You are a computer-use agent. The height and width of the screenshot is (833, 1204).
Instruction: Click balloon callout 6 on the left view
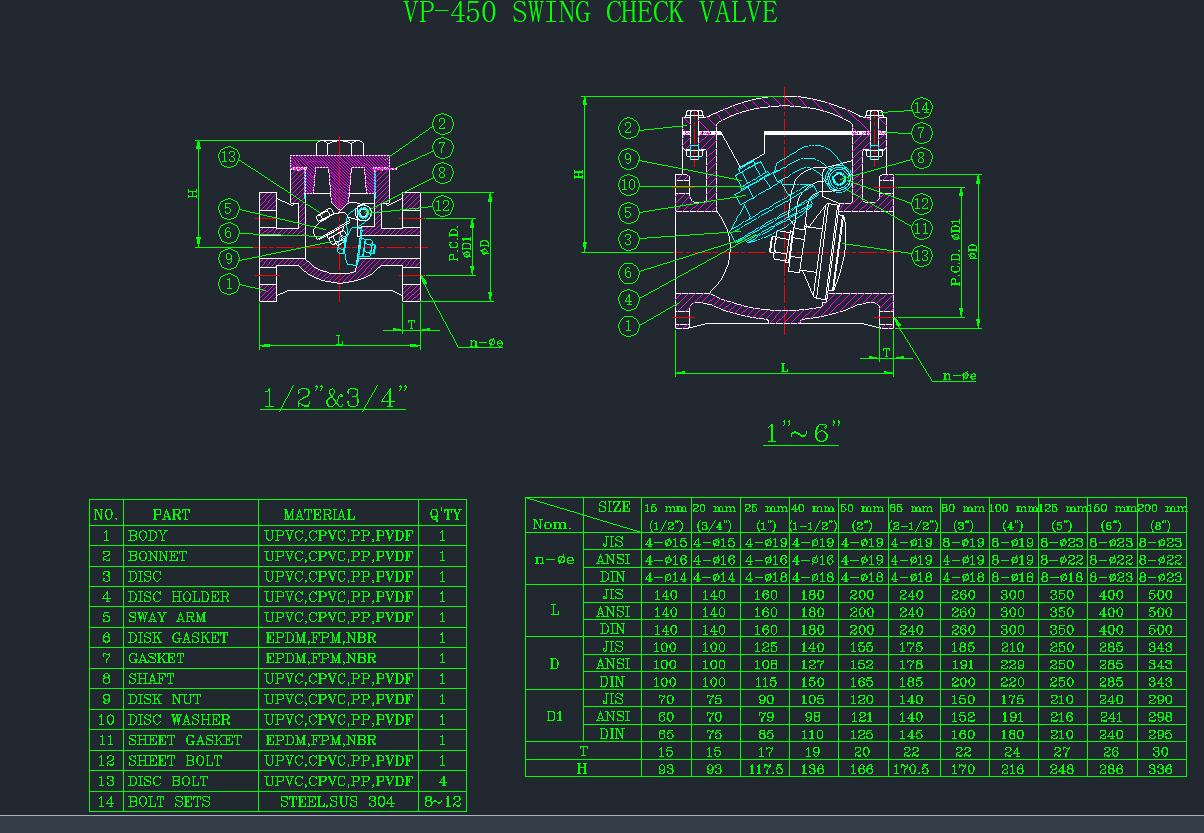[229, 233]
